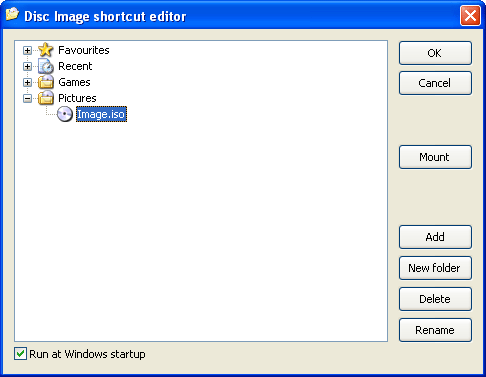Click the Pictures folder icon

point(46,98)
